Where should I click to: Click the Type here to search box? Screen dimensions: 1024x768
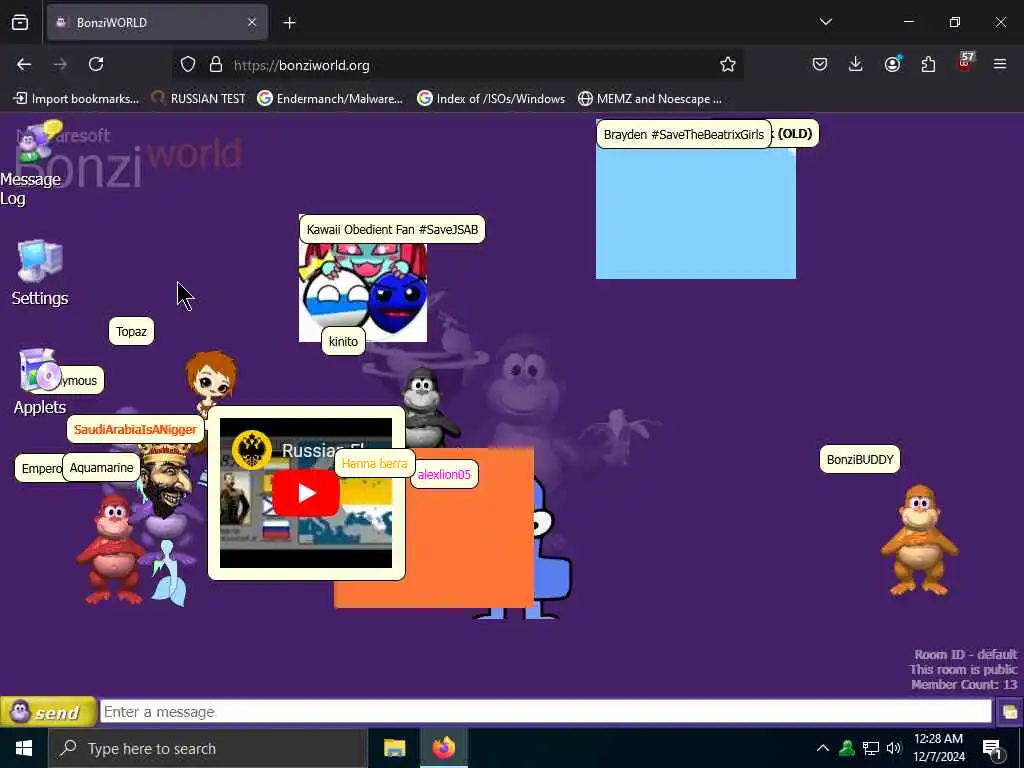coord(208,748)
